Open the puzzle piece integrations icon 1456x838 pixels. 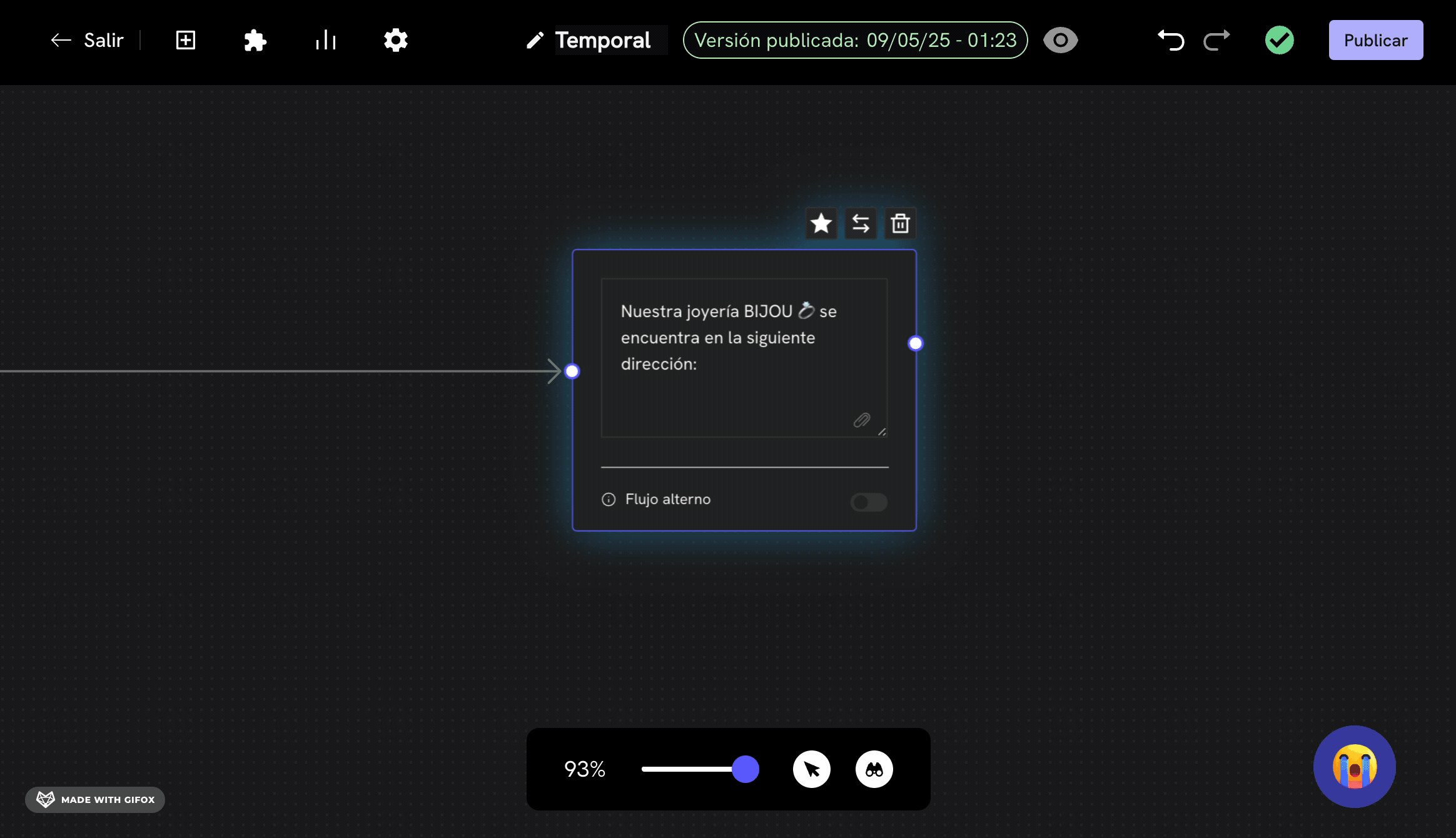point(255,41)
